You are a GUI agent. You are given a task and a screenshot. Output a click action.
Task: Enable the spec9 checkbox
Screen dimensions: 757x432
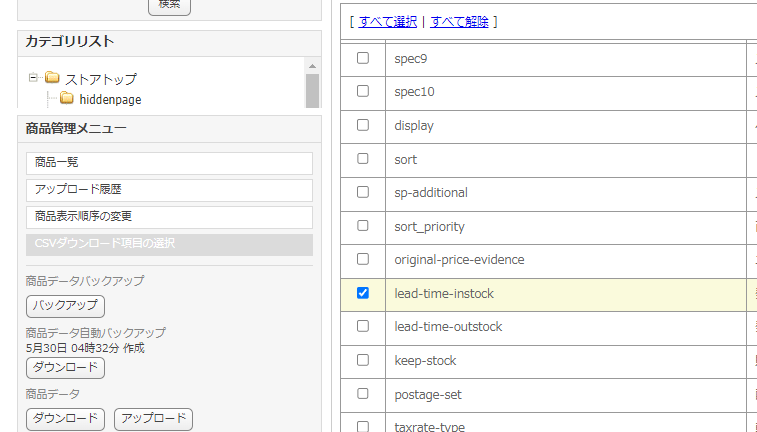363,58
